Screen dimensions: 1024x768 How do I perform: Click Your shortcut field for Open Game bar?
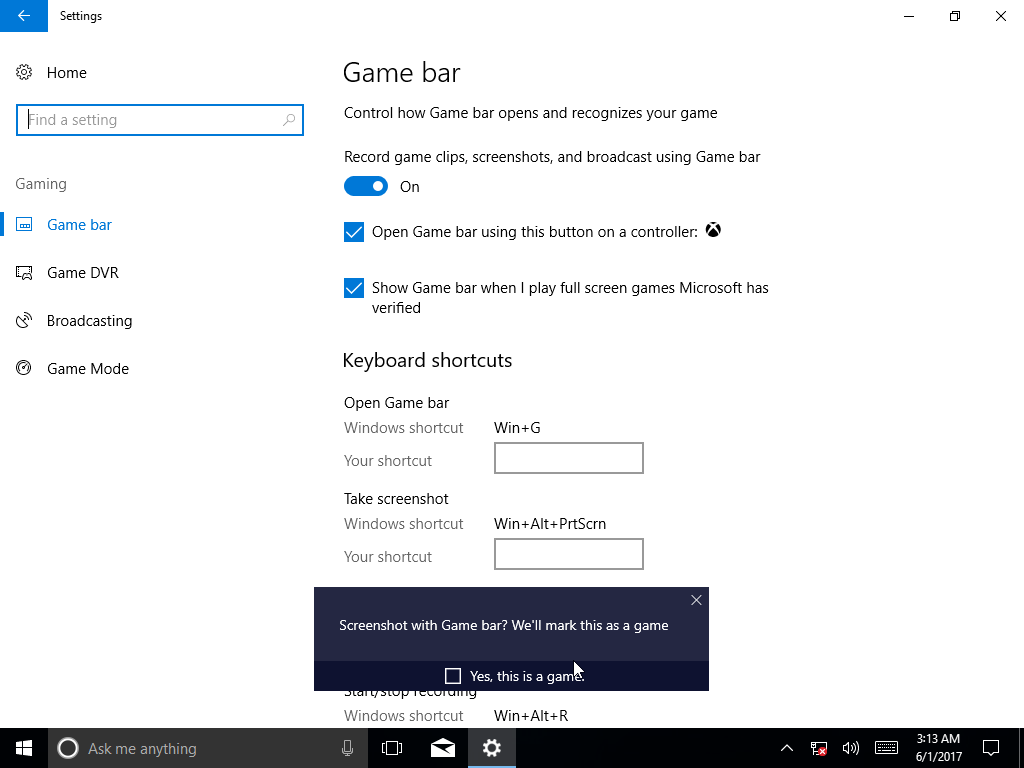pyautogui.click(x=569, y=458)
